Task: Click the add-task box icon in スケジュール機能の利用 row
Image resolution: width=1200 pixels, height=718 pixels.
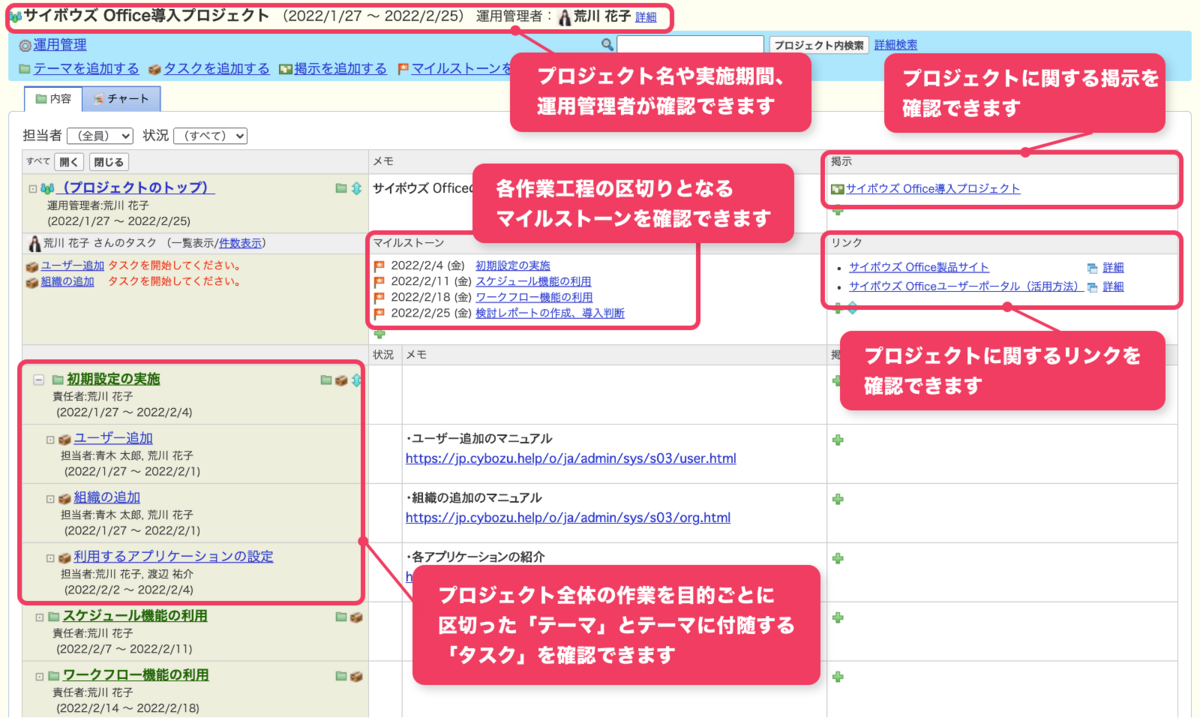Action: 356,617
